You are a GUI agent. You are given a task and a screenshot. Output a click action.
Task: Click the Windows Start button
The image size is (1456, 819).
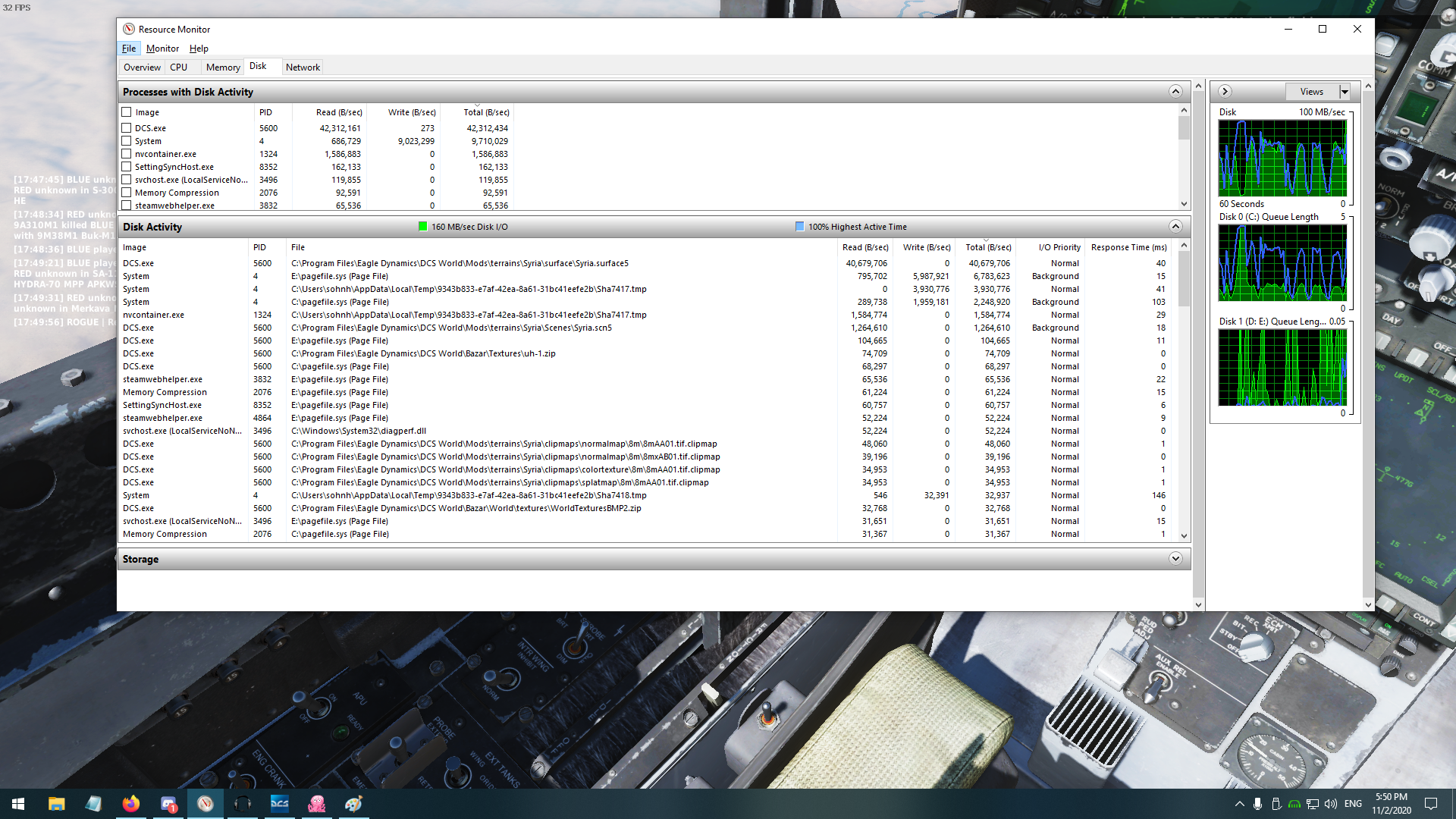(x=18, y=804)
